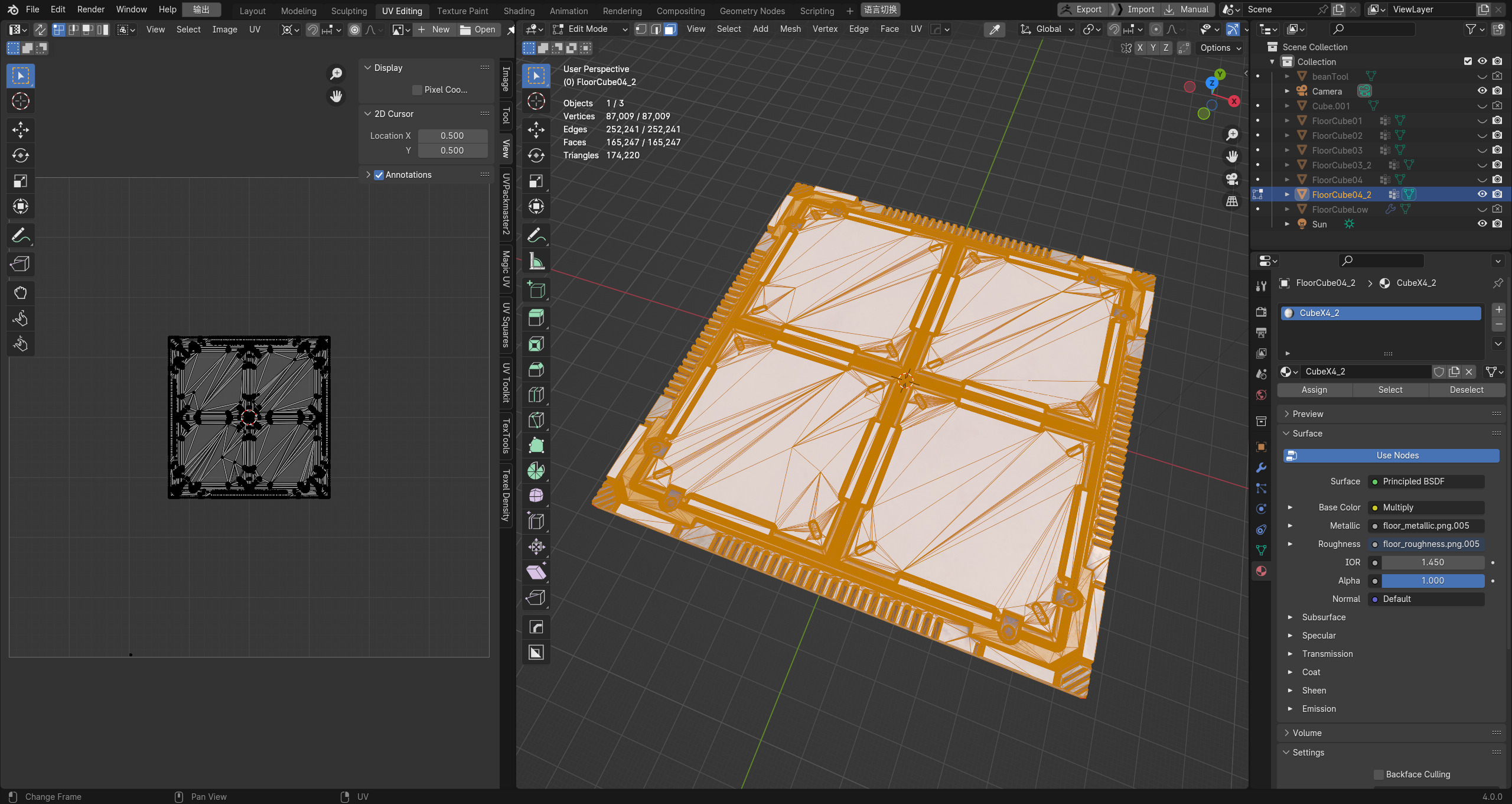This screenshot has width=1512, height=804.
Task: Click the Assign material button
Action: click(1314, 390)
